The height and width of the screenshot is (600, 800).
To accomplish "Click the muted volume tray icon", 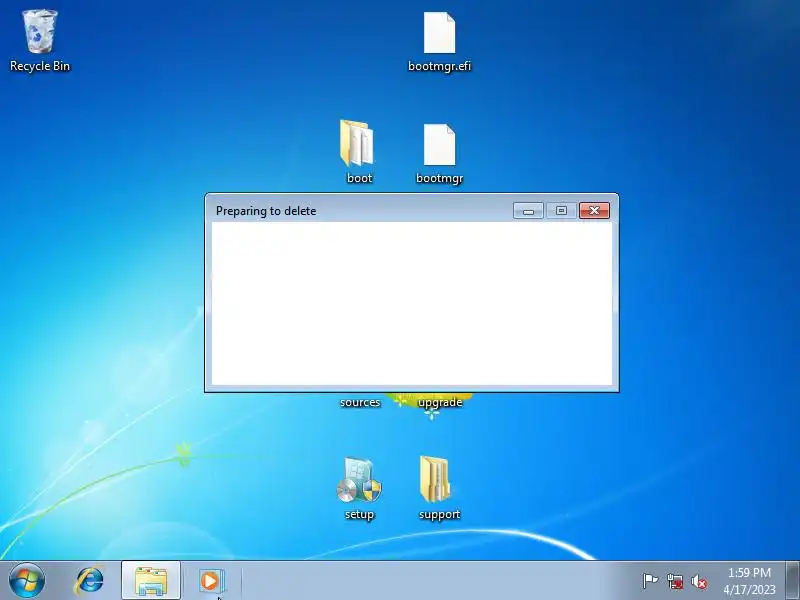I will pos(699,581).
